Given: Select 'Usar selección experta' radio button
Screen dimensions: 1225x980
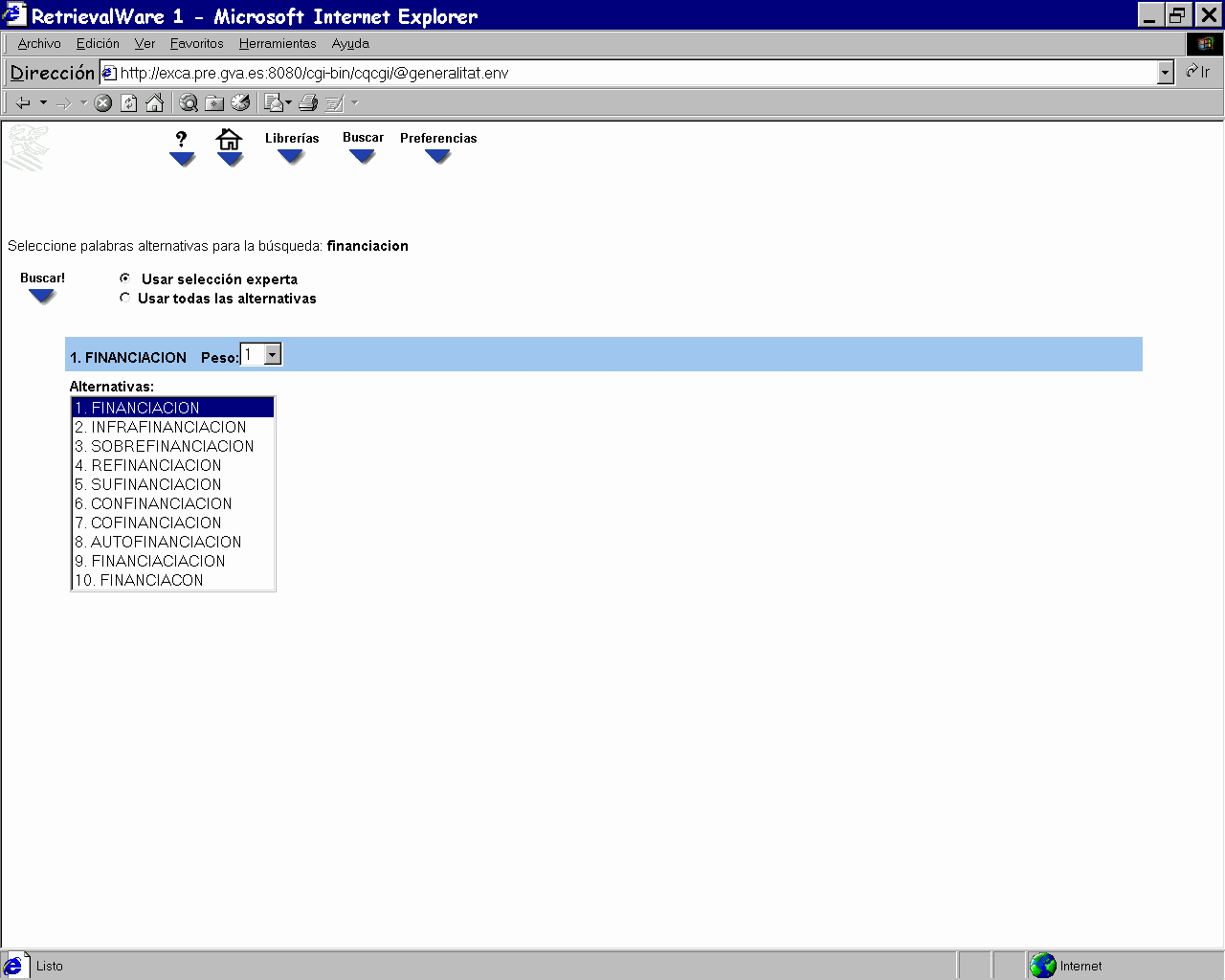Looking at the screenshot, I should click(x=125, y=278).
